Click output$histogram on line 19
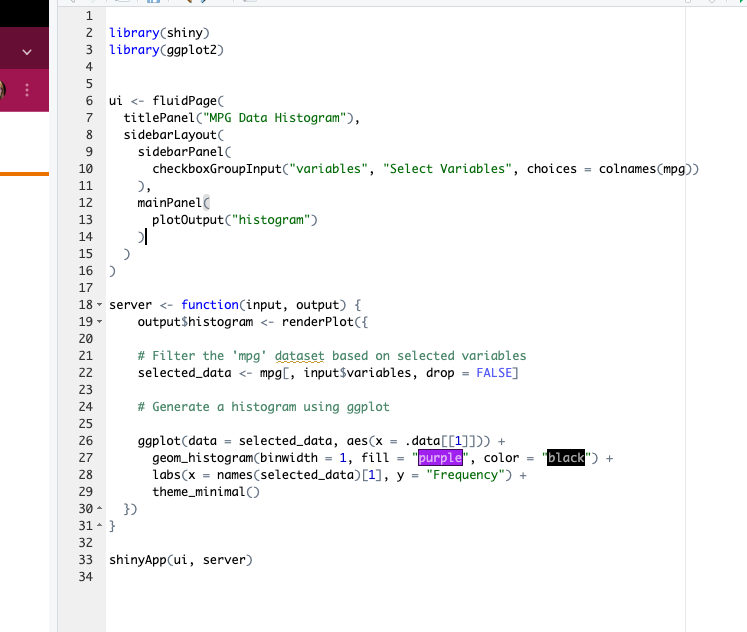Image resolution: width=747 pixels, height=632 pixels. pyautogui.click(x=195, y=322)
